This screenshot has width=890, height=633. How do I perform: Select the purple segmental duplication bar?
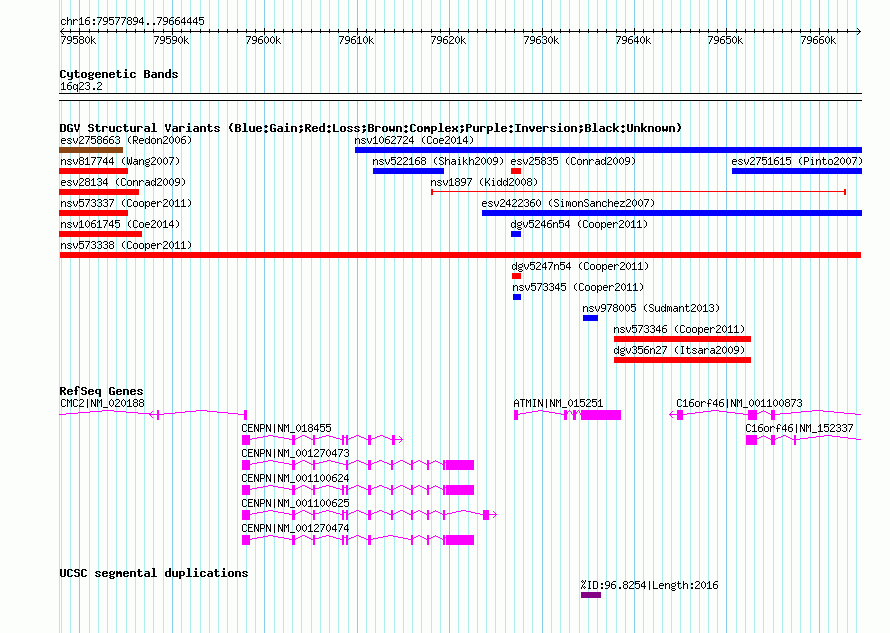[x=591, y=596]
